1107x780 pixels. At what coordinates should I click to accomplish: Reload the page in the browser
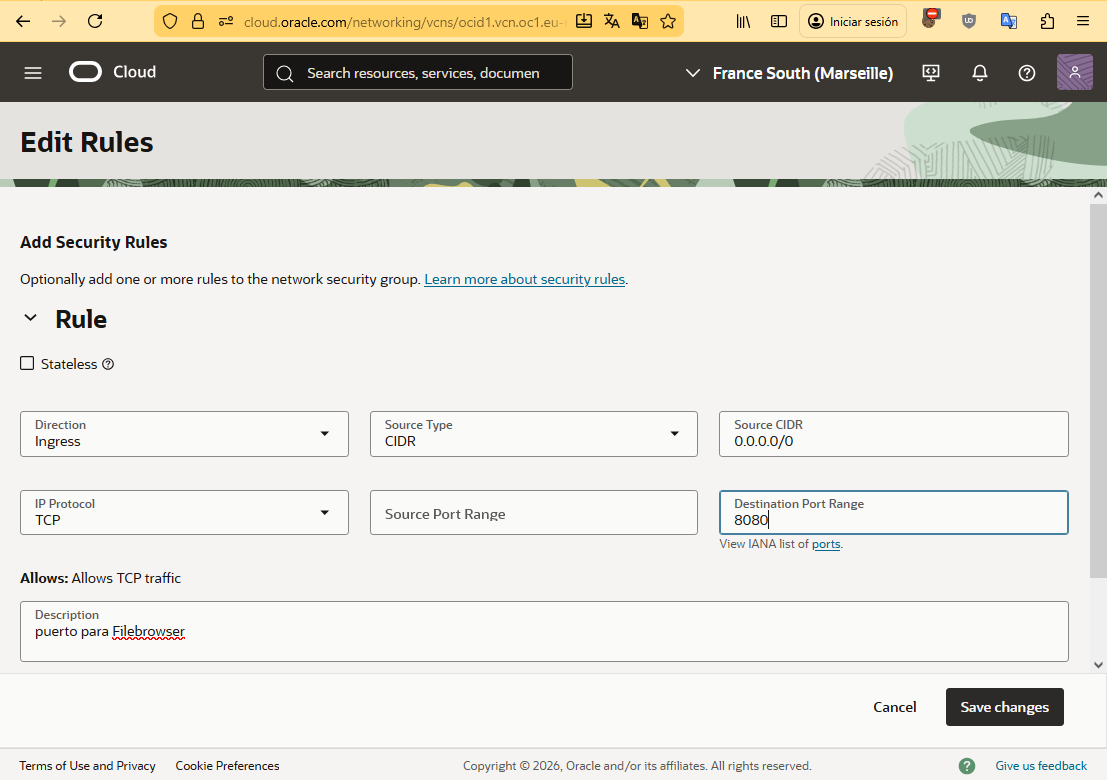click(x=95, y=21)
